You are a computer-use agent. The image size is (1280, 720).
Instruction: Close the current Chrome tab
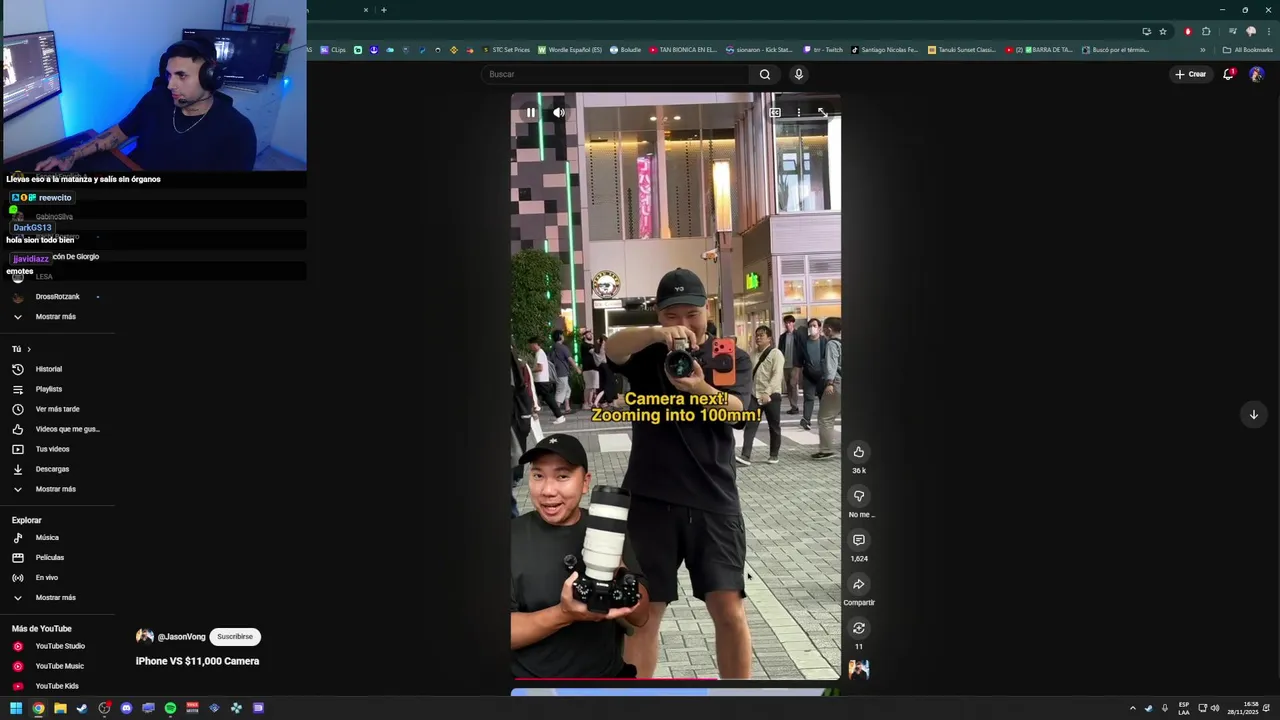[366, 10]
